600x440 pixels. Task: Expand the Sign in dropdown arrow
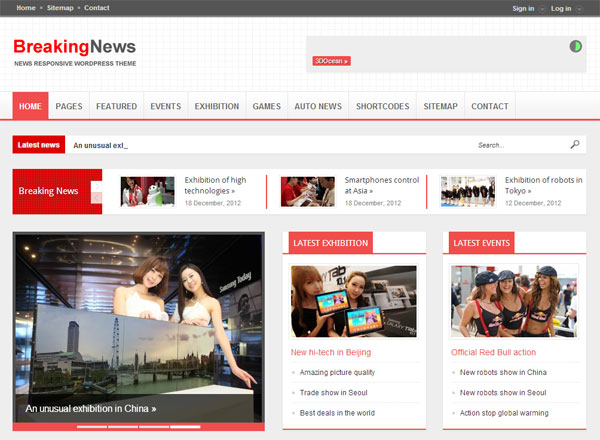542,8
